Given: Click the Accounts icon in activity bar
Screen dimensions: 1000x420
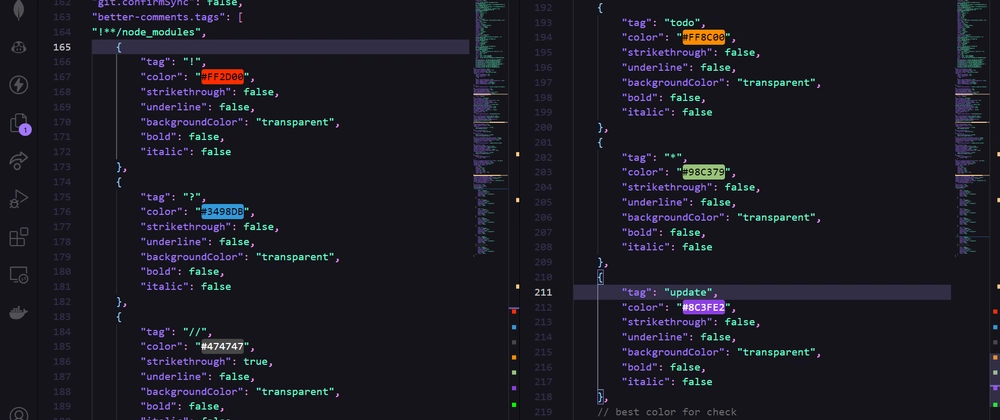Looking at the screenshot, I should pos(18,412).
